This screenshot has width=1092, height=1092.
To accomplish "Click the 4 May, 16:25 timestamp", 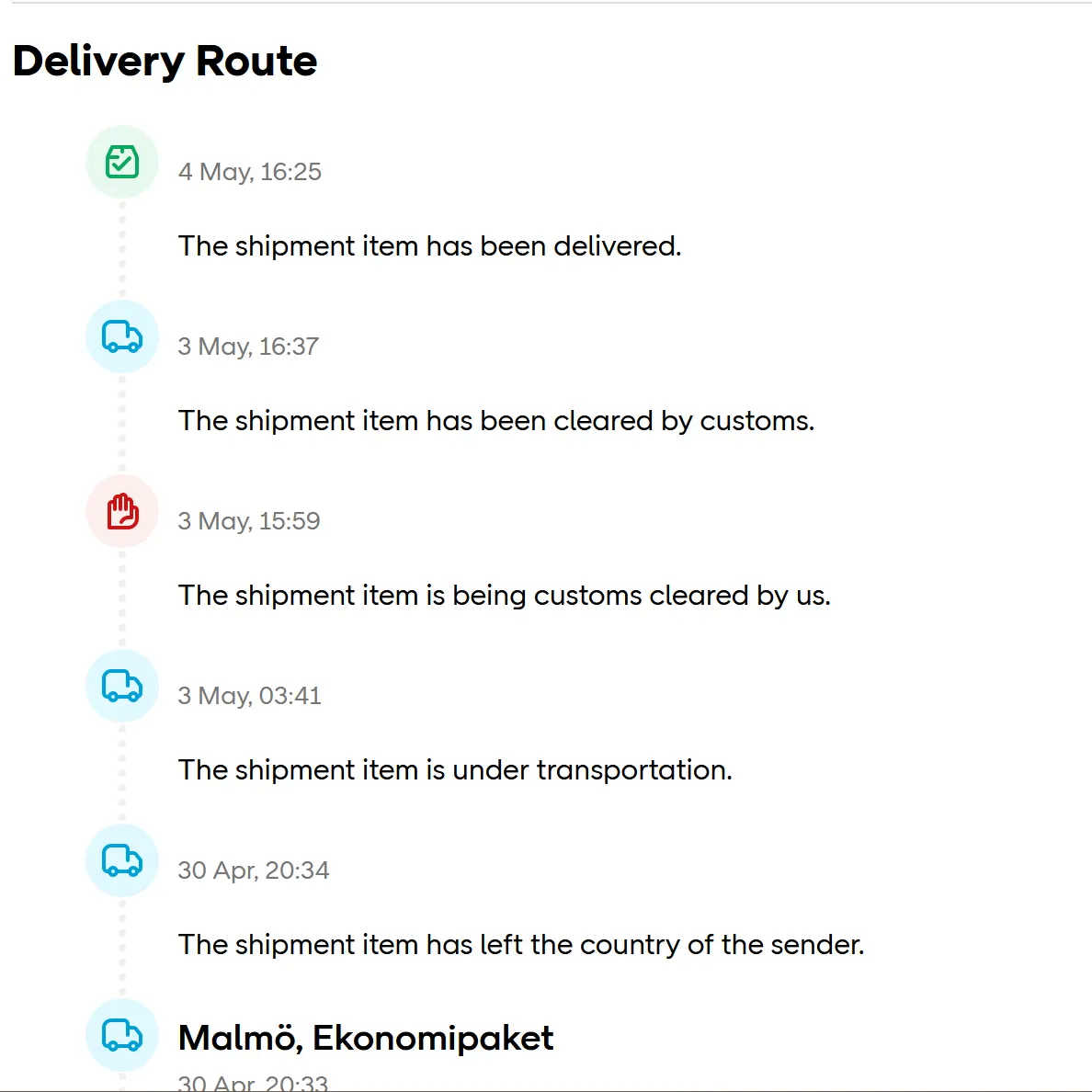I will click(250, 172).
